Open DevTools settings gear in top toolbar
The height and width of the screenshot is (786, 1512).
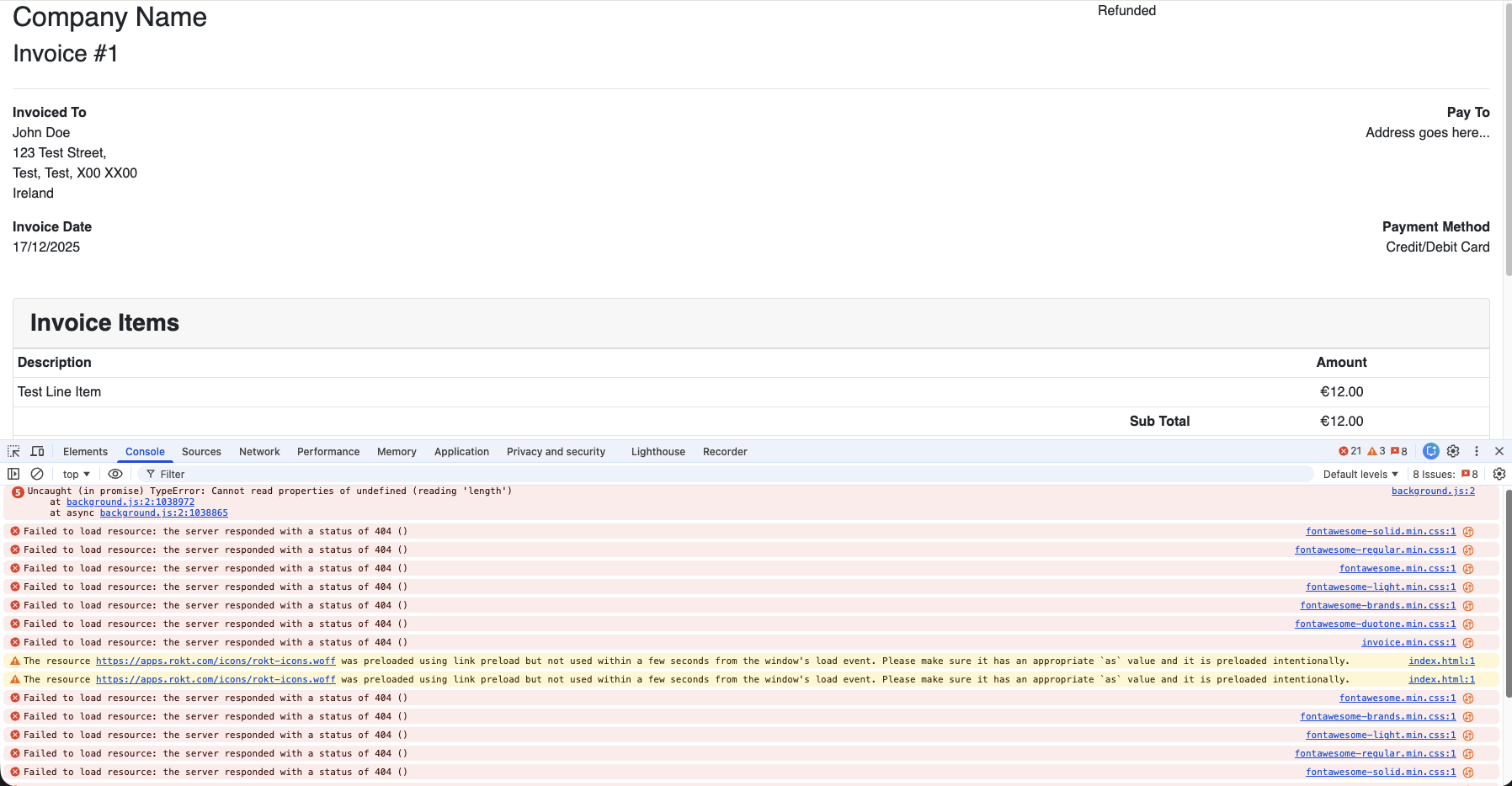pyautogui.click(x=1453, y=452)
